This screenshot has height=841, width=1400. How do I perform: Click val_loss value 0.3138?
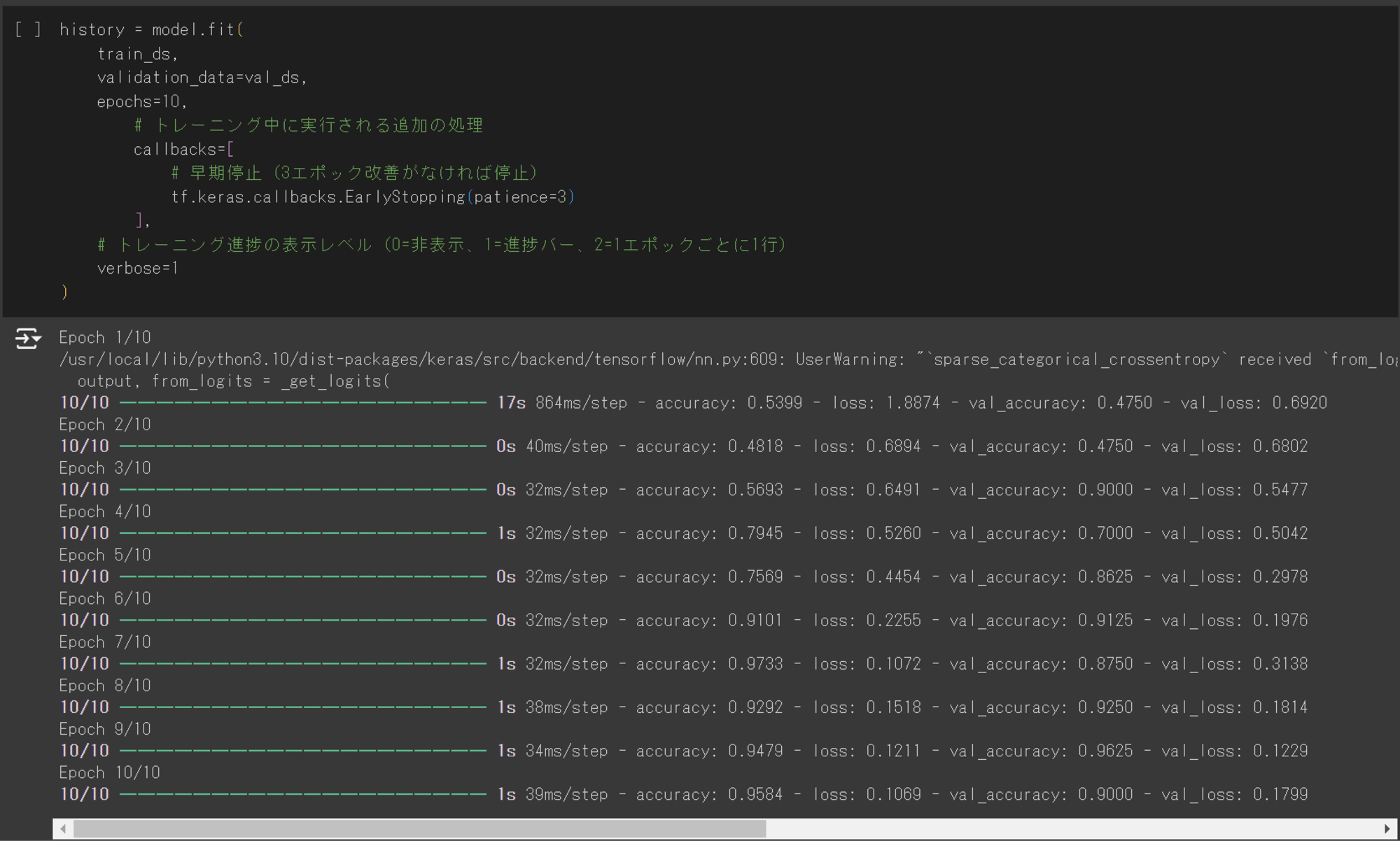(1280, 663)
